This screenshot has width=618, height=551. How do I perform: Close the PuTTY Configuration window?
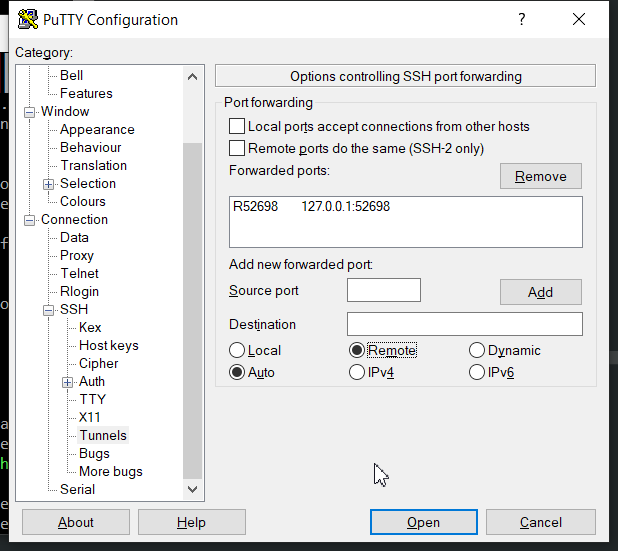pyautogui.click(x=579, y=19)
